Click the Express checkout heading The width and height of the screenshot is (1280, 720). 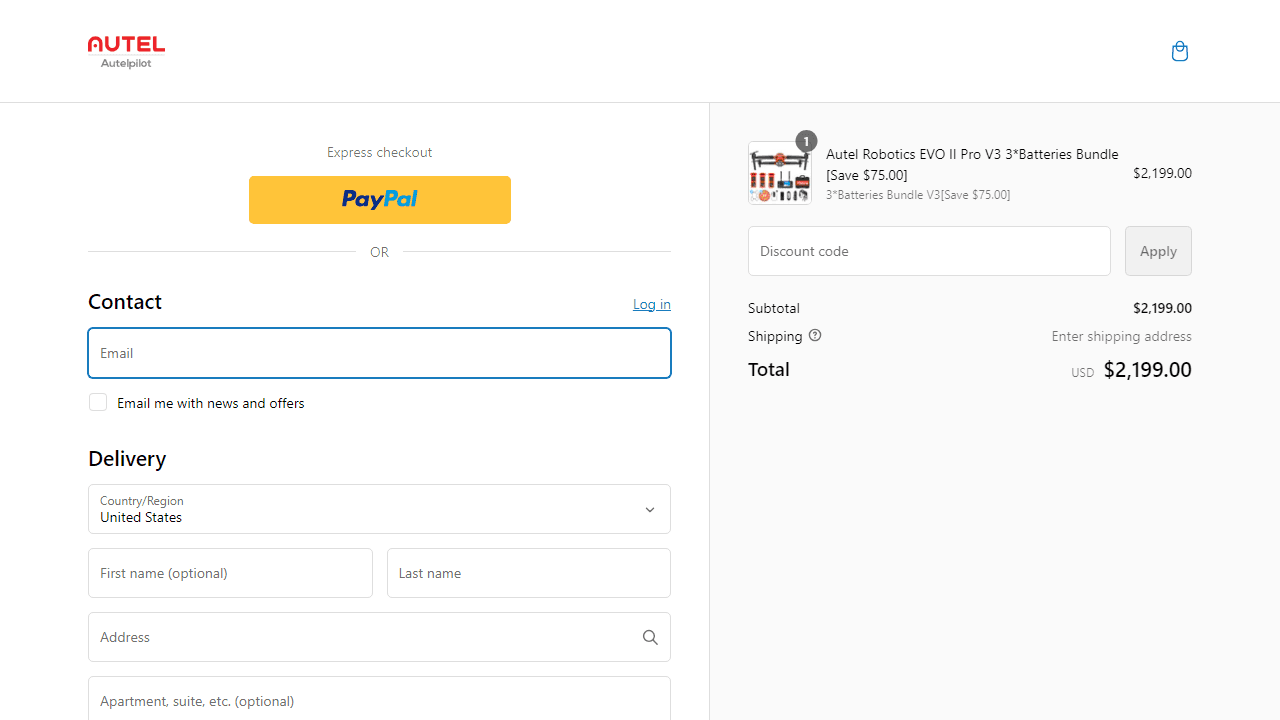tap(380, 152)
